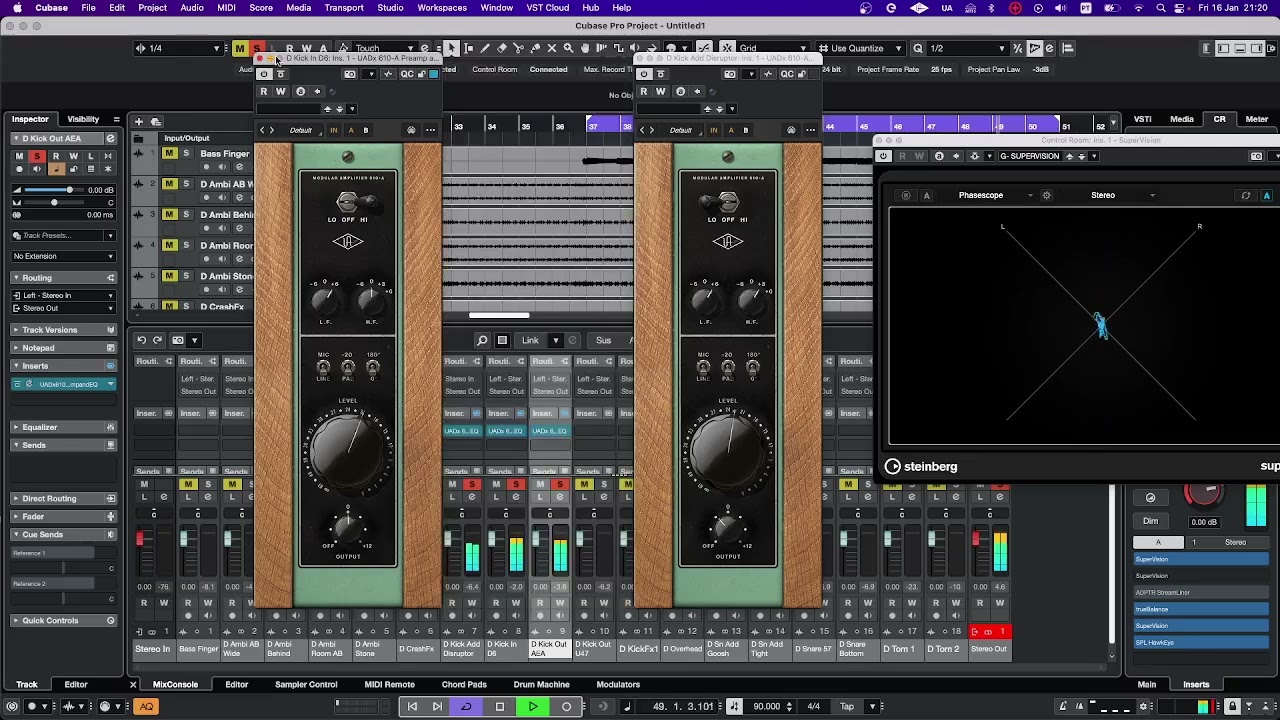Click the Tap tempo button
The height and width of the screenshot is (720, 1280).
coord(846,706)
